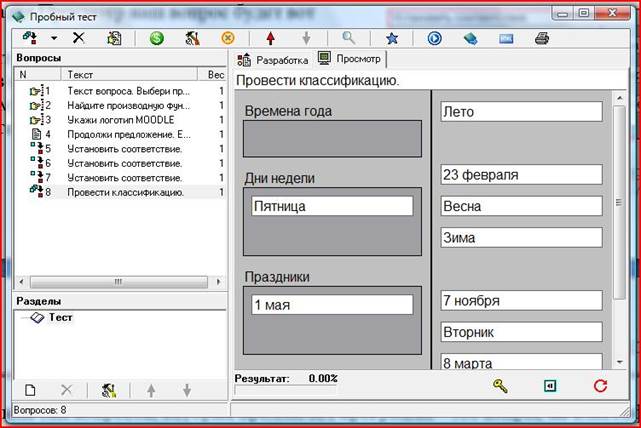Click the teal book icon in toolbar
This screenshot has width=641, height=428.
coord(471,38)
